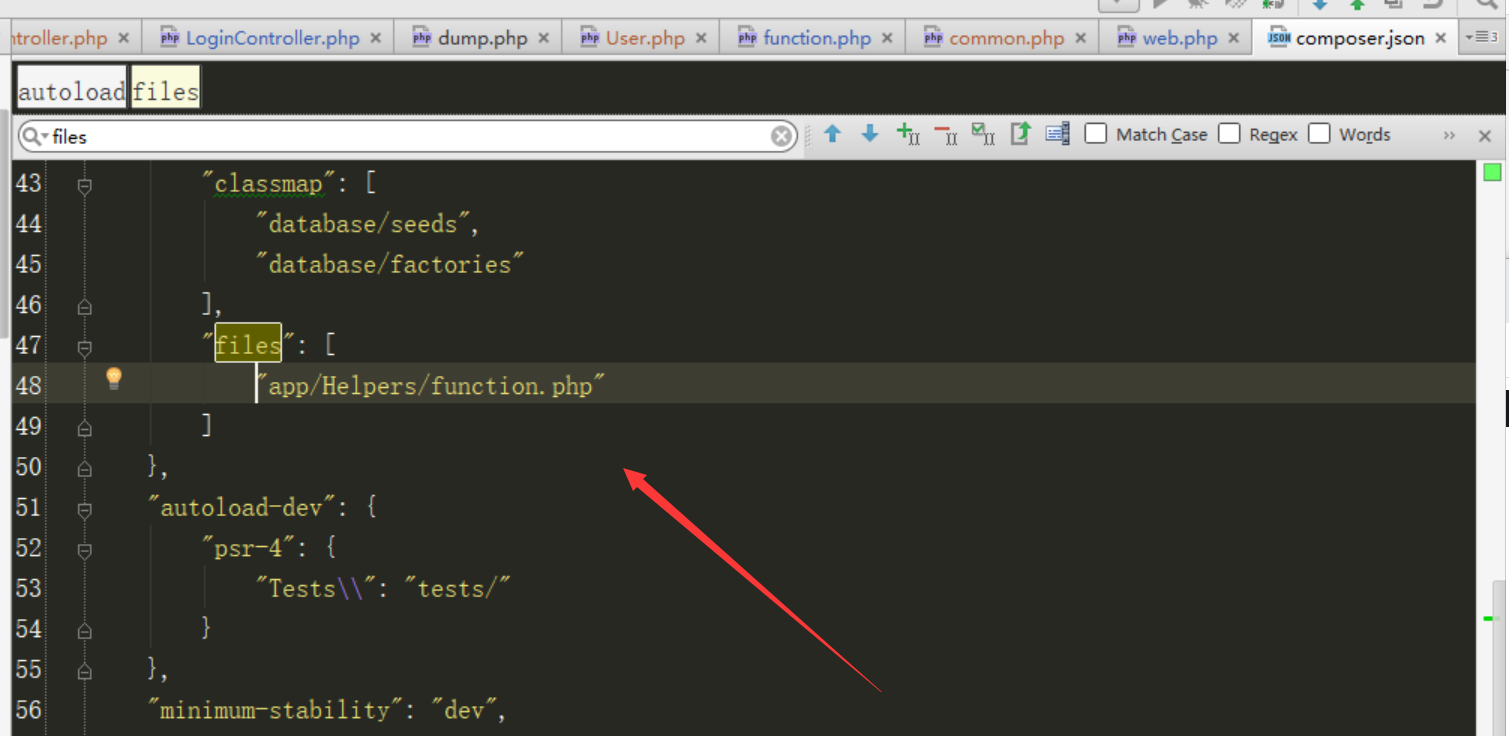Unselect occurrence red minus icon
Screen dimensions: 1509x736
pos(945,134)
